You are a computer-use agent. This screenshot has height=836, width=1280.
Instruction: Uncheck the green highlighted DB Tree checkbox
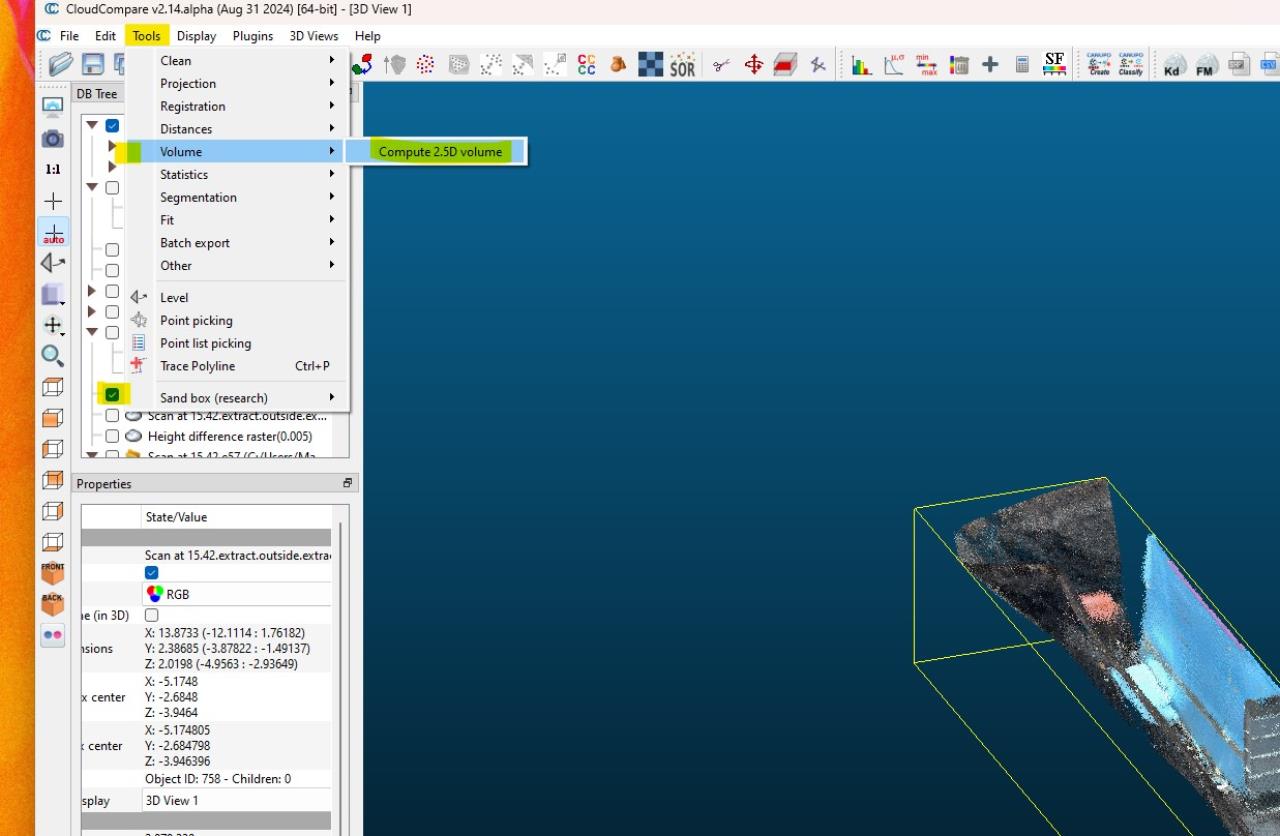[x=112, y=394]
